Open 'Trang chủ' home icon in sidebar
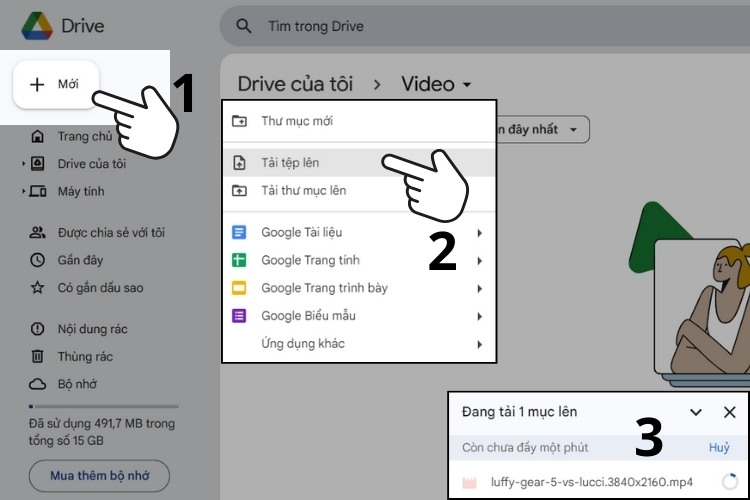750x500 pixels. [37, 136]
